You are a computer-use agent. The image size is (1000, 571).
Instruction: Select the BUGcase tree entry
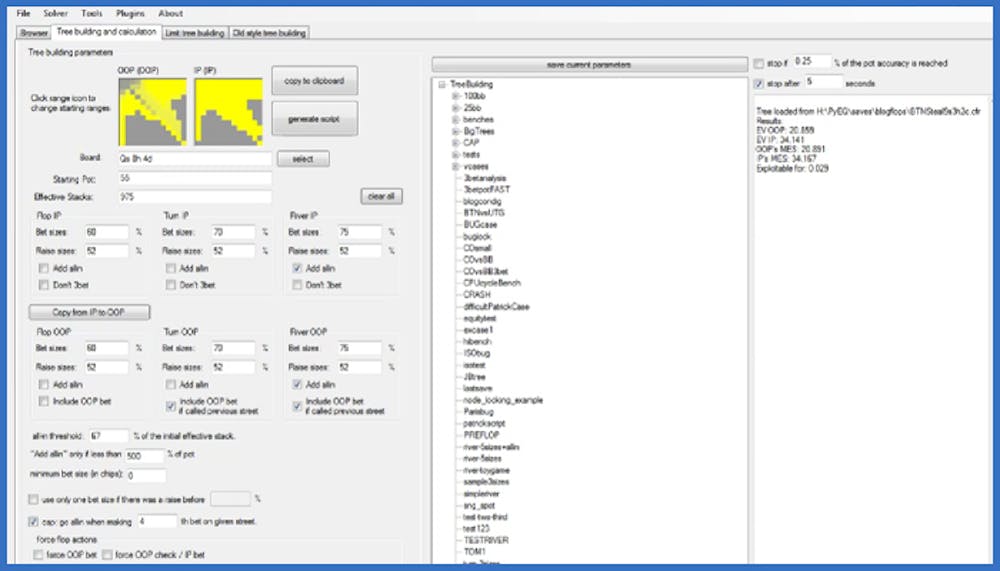[x=480, y=225]
